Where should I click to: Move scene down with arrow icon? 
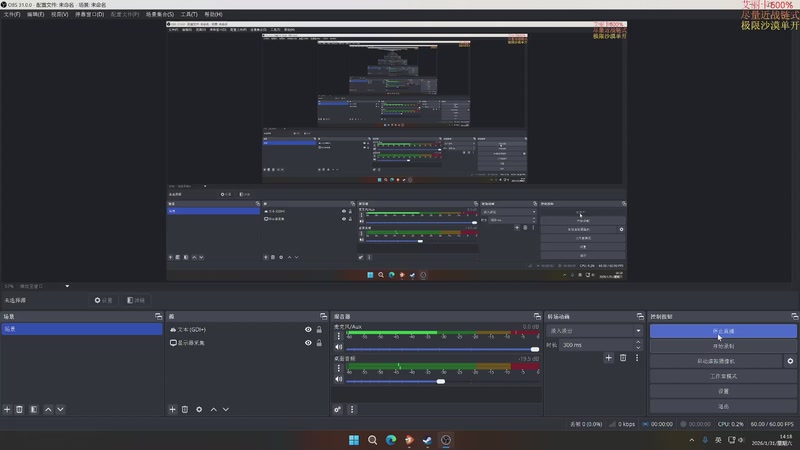(60, 409)
